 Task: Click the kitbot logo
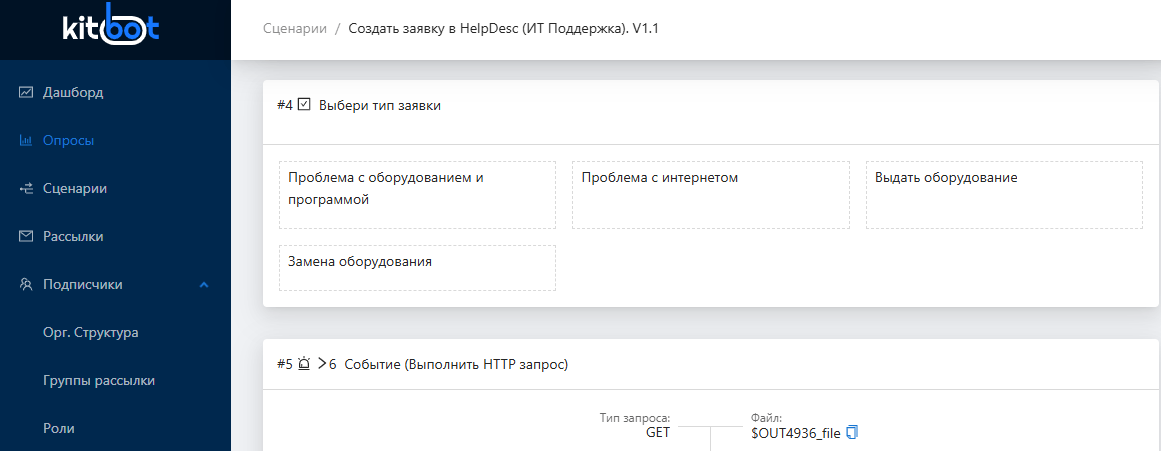(110, 29)
